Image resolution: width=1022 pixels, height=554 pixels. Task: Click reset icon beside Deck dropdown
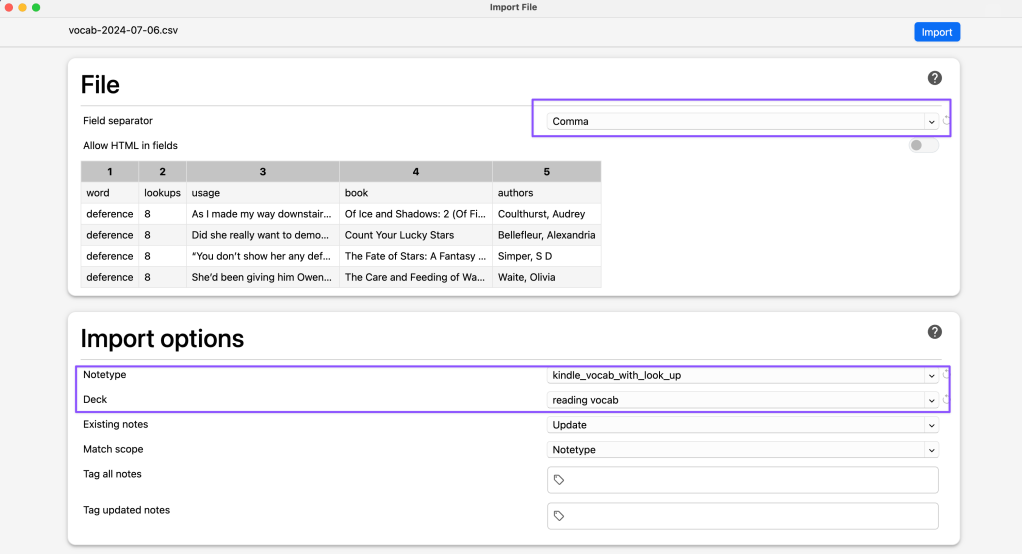(x=946, y=400)
